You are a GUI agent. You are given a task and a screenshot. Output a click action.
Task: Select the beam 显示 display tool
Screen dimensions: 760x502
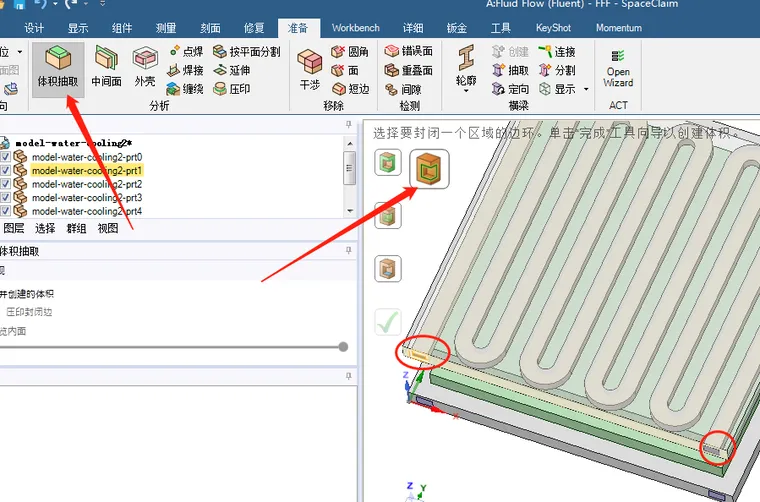557,89
